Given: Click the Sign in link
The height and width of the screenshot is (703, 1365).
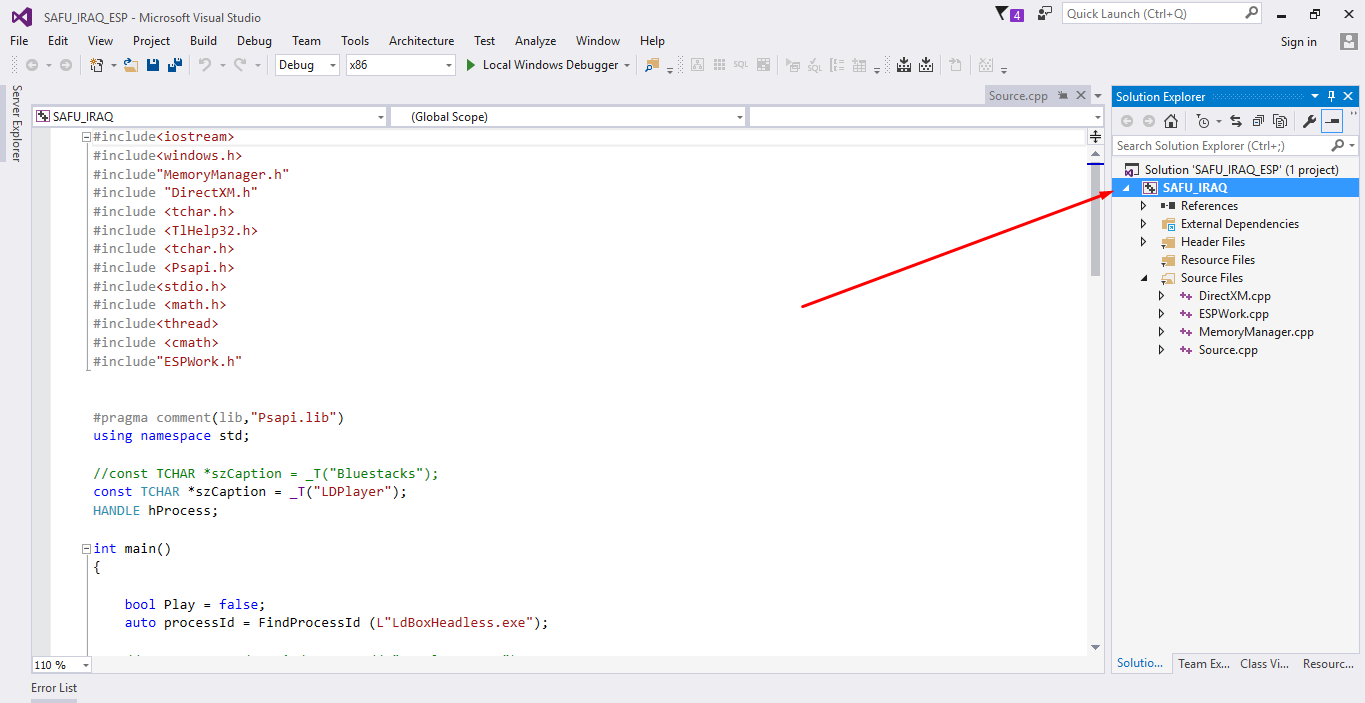Looking at the screenshot, I should (x=1299, y=42).
